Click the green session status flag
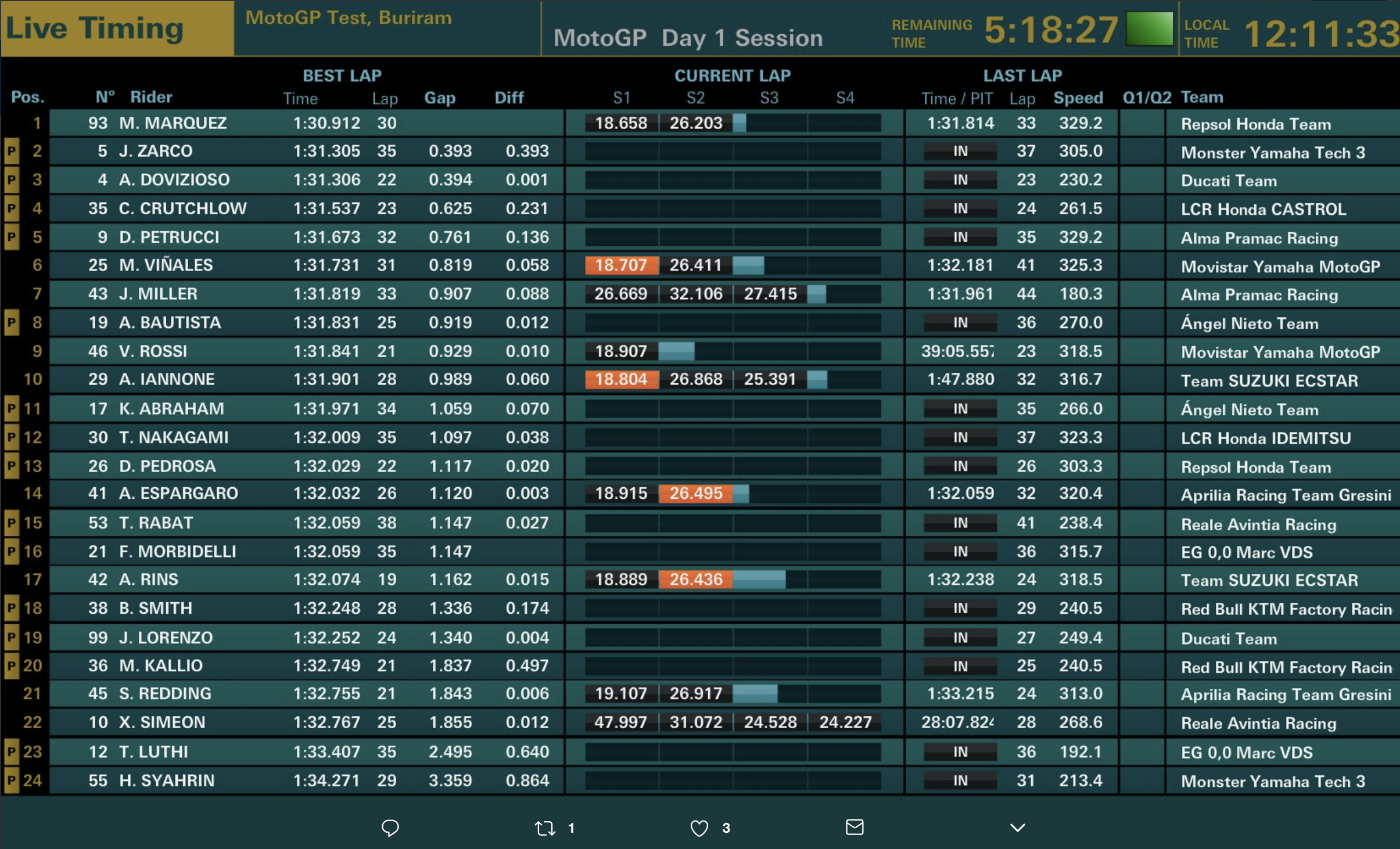 click(1149, 29)
